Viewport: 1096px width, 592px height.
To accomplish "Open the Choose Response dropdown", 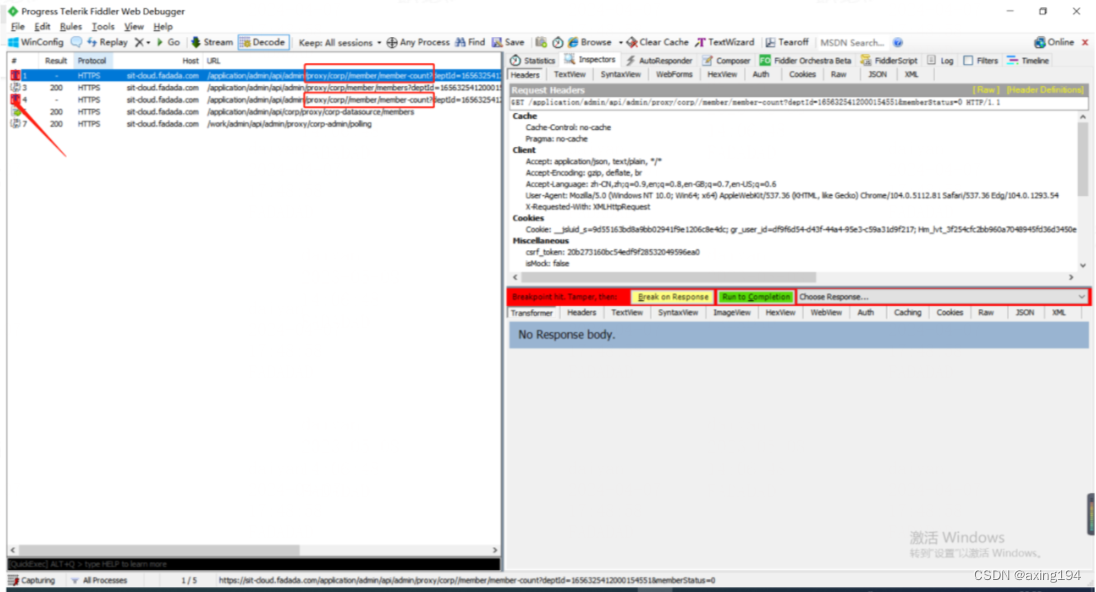I will tap(943, 297).
